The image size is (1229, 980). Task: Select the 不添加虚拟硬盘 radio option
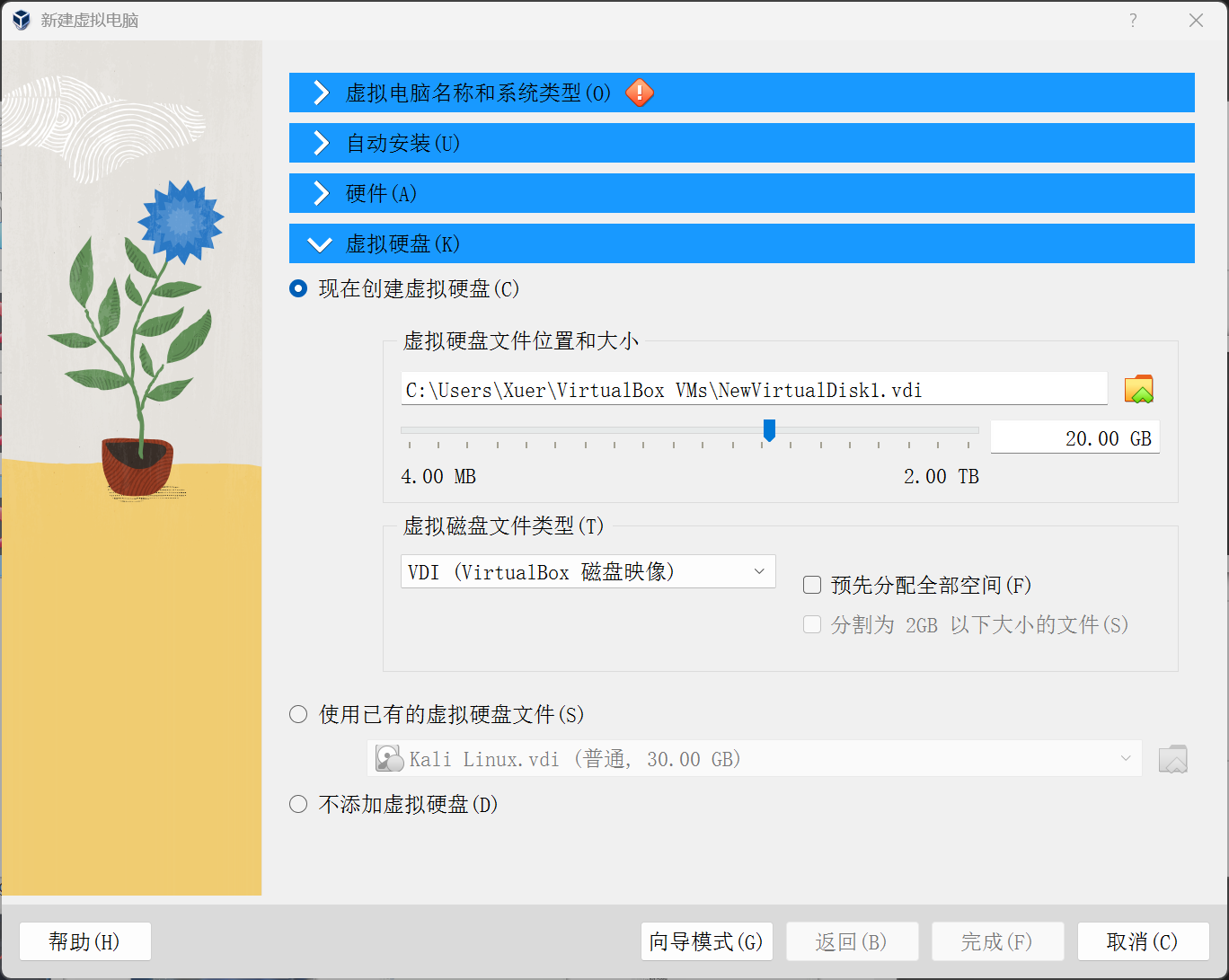click(x=297, y=803)
